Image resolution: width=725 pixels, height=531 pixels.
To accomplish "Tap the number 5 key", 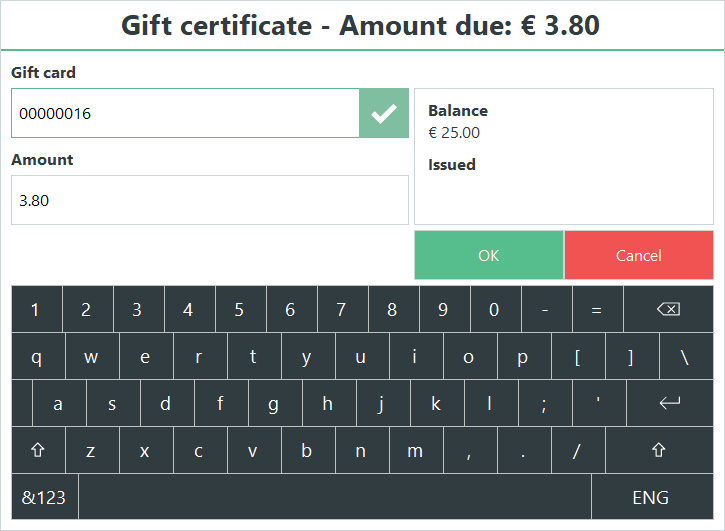I will (240, 309).
